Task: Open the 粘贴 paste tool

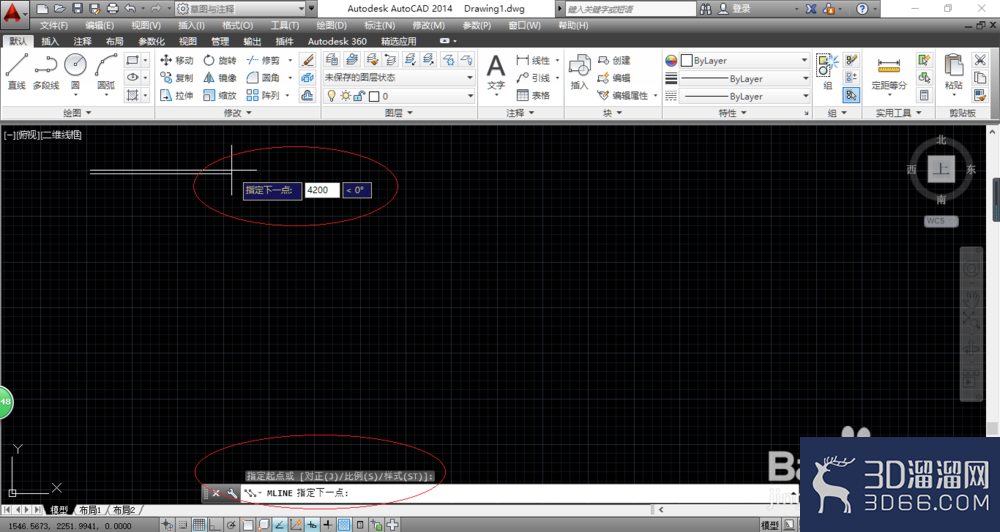Action: click(953, 71)
